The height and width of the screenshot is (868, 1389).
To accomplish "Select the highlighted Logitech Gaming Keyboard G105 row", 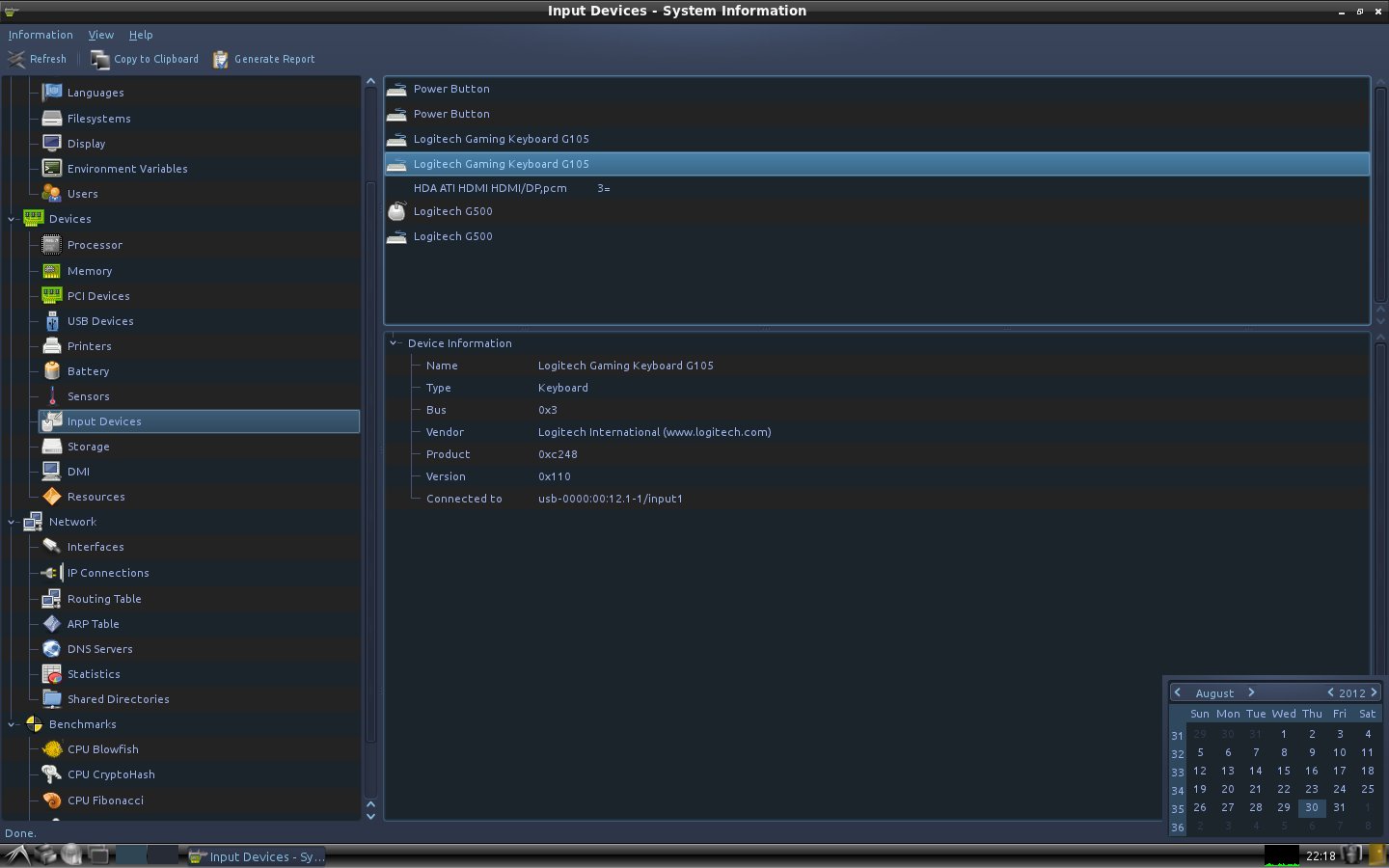I will 877,164.
